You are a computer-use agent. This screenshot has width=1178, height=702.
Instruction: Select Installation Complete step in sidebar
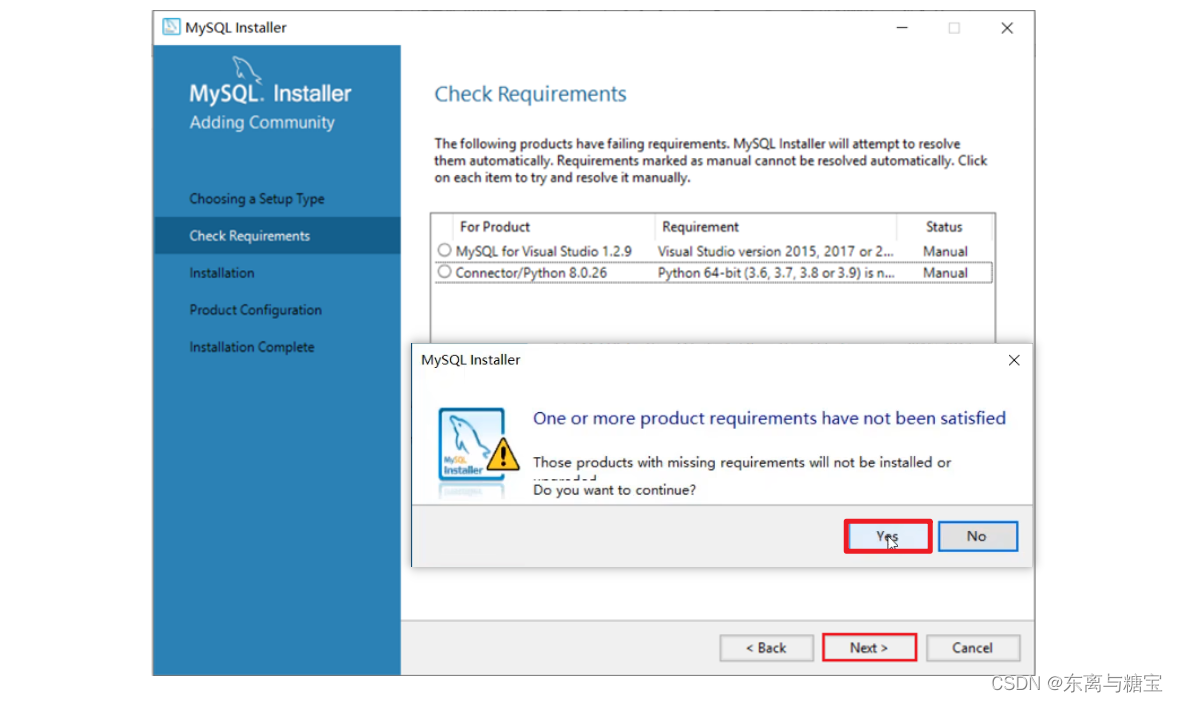[252, 346]
